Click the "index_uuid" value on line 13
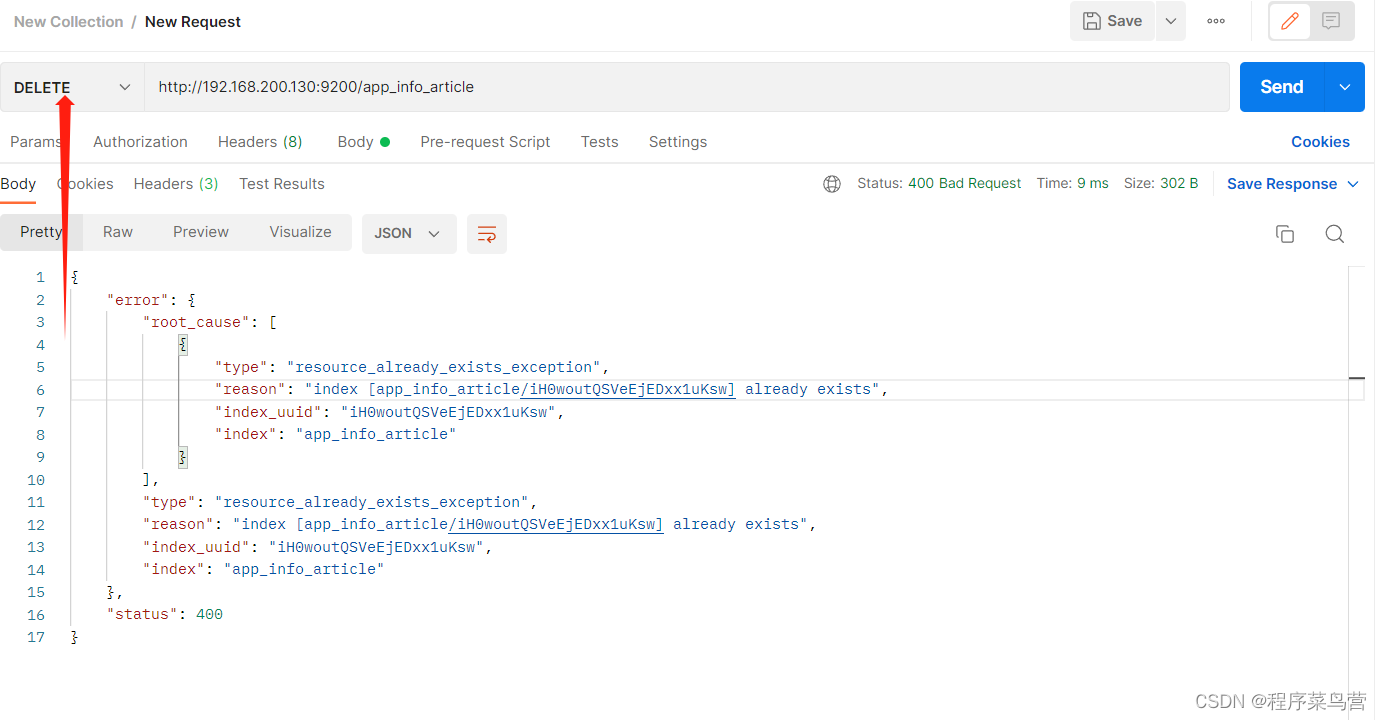This screenshot has width=1382, height=720. pyautogui.click(x=377, y=547)
